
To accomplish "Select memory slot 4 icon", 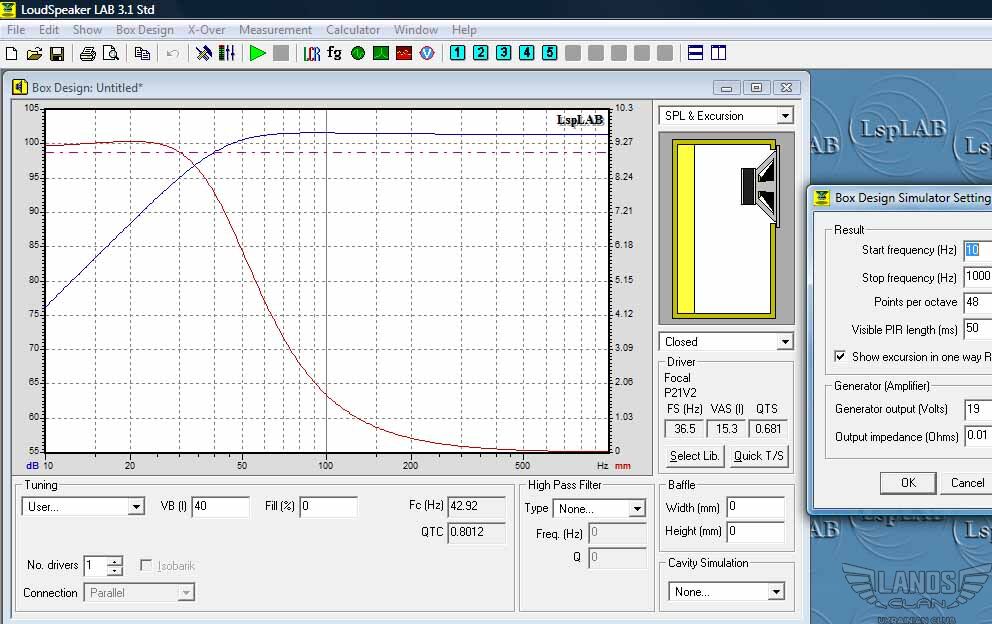I will 526,53.
